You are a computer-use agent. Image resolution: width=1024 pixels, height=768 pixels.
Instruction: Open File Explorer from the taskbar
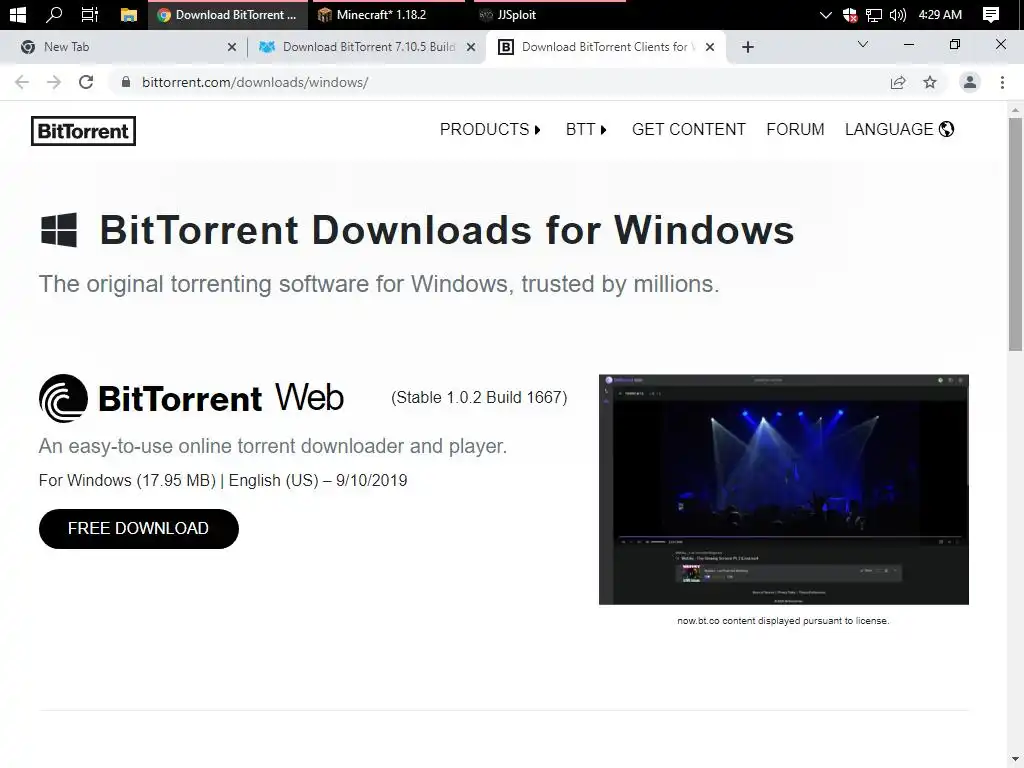coord(129,14)
